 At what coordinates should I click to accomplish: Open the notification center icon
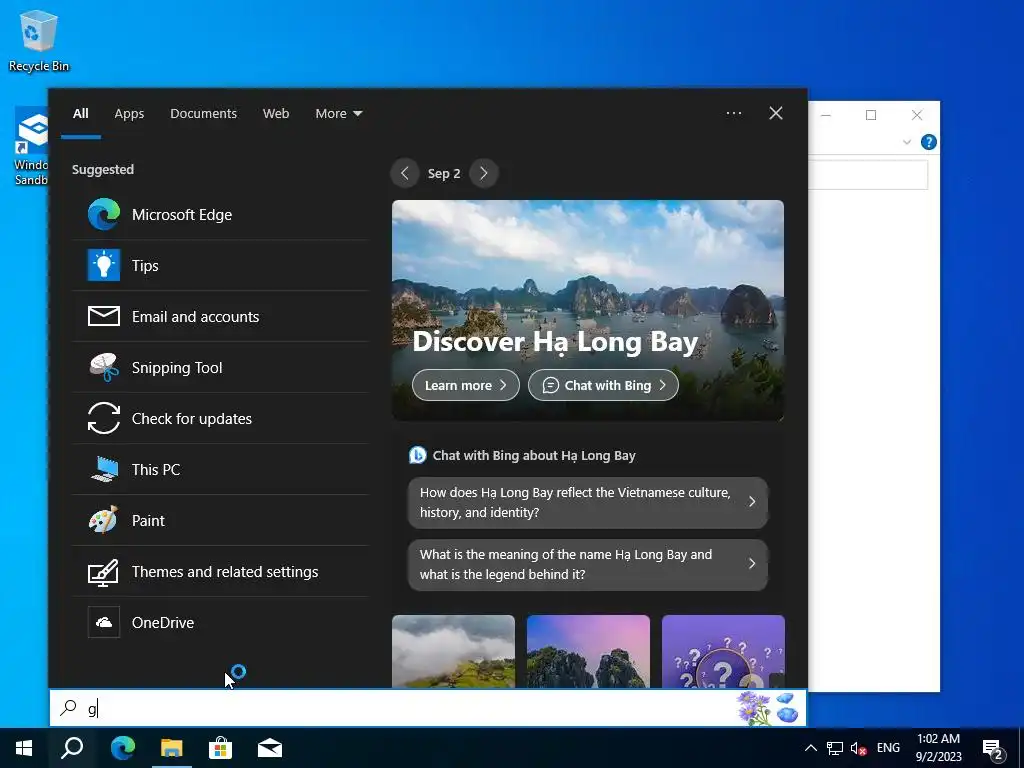click(993, 749)
